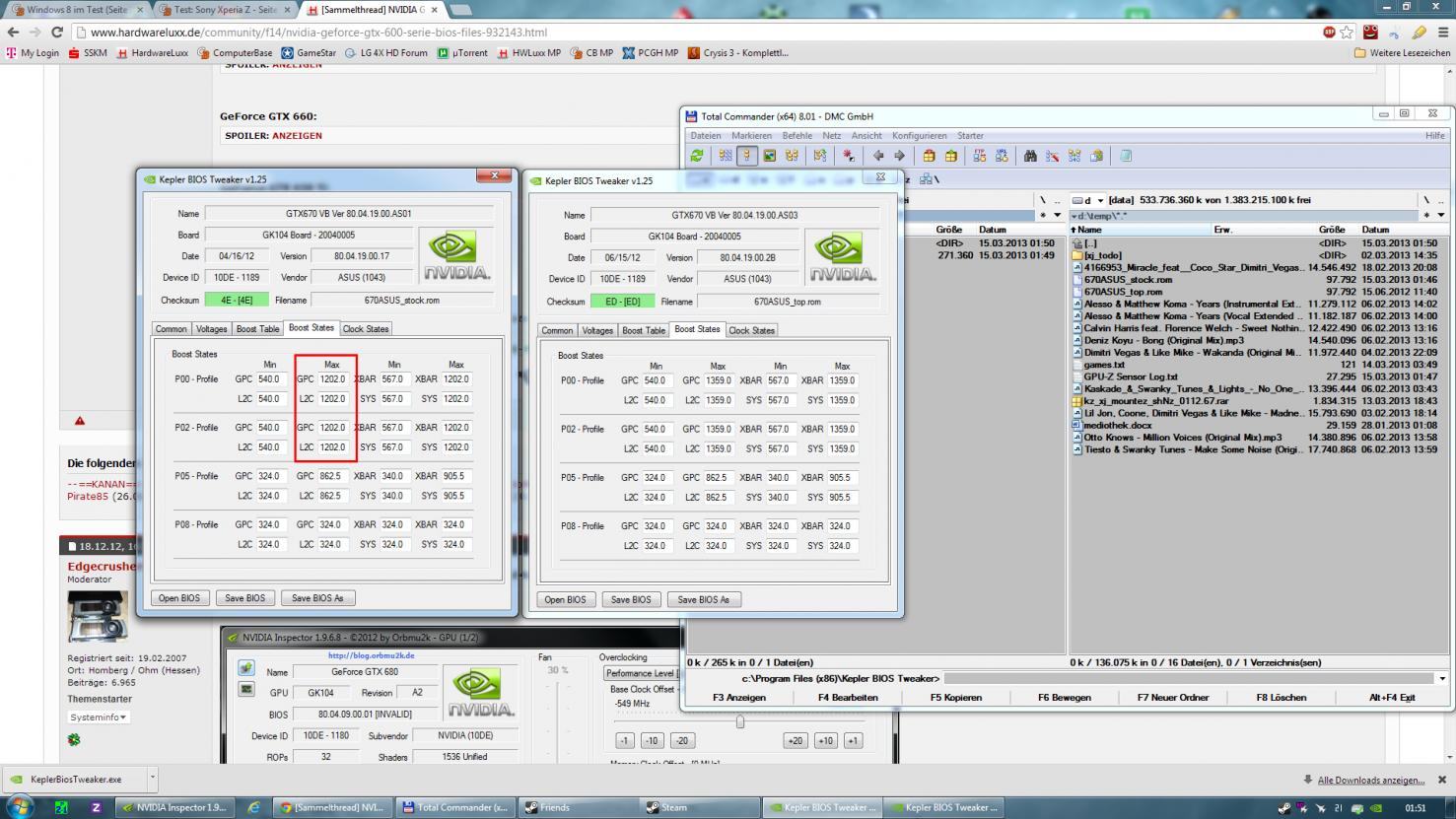Click the lower-left monitor icon in NVIDIA Inspector
1456x819 pixels.
point(246,689)
